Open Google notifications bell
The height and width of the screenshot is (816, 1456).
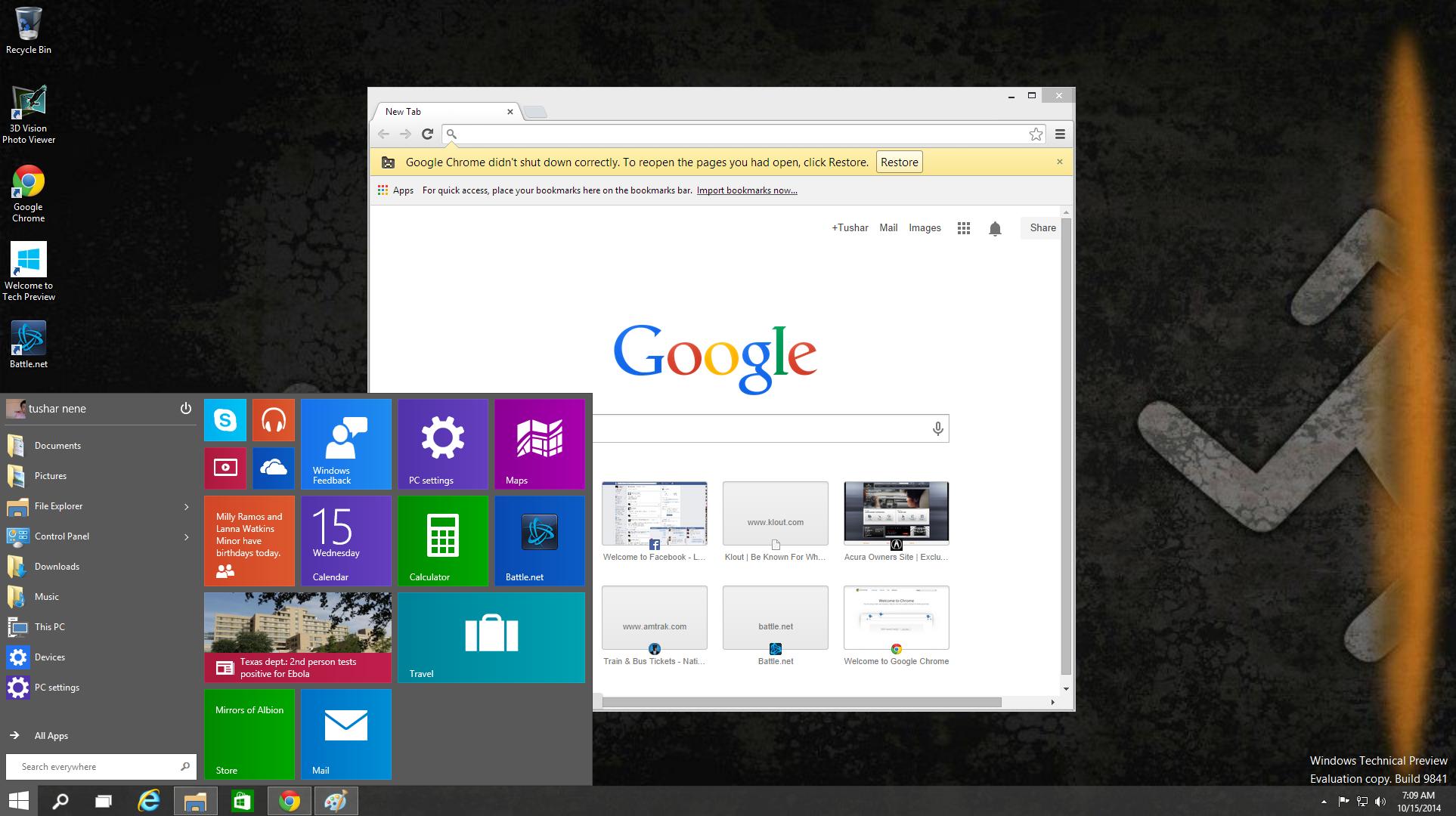point(995,228)
